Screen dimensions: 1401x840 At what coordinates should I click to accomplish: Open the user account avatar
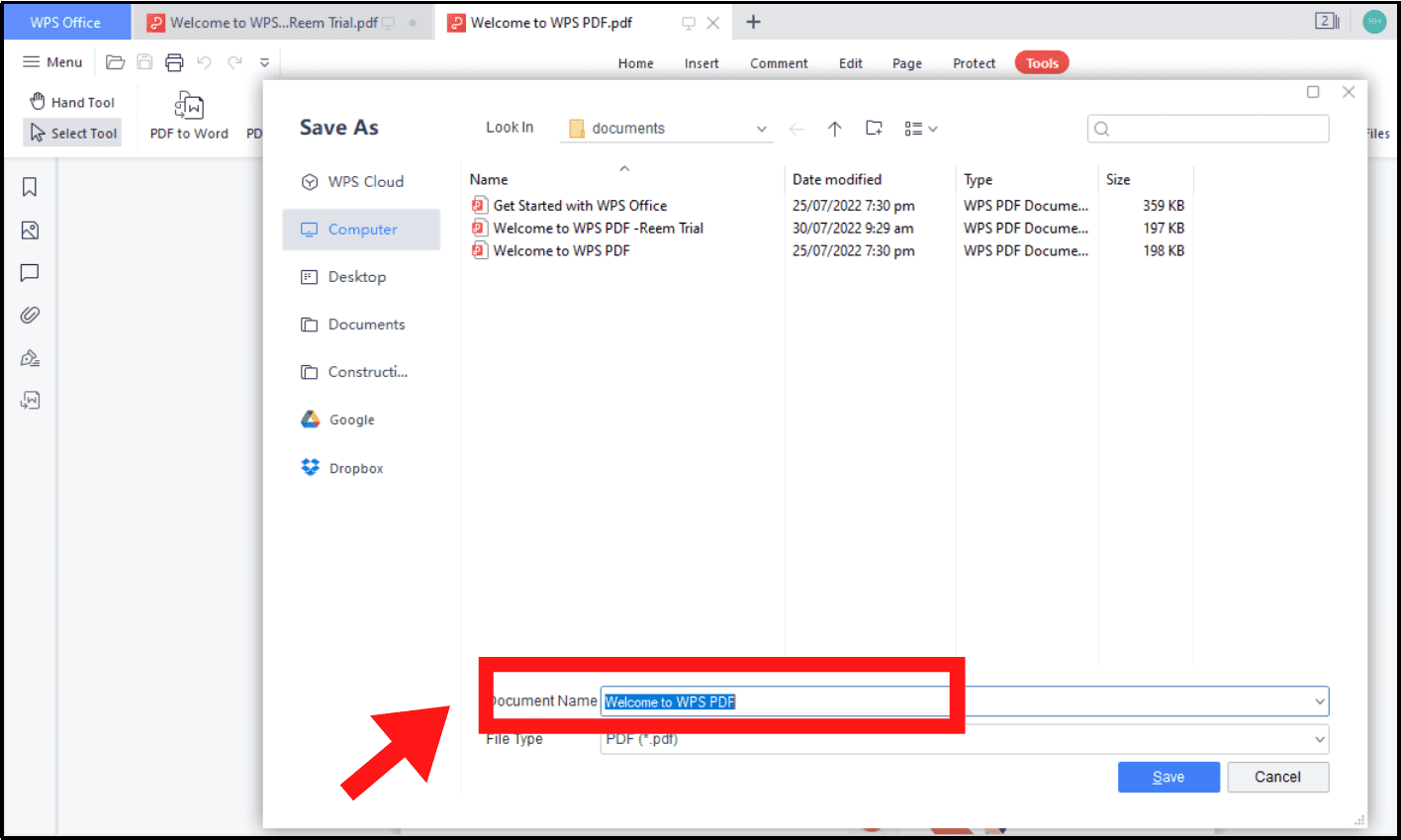tap(1374, 21)
